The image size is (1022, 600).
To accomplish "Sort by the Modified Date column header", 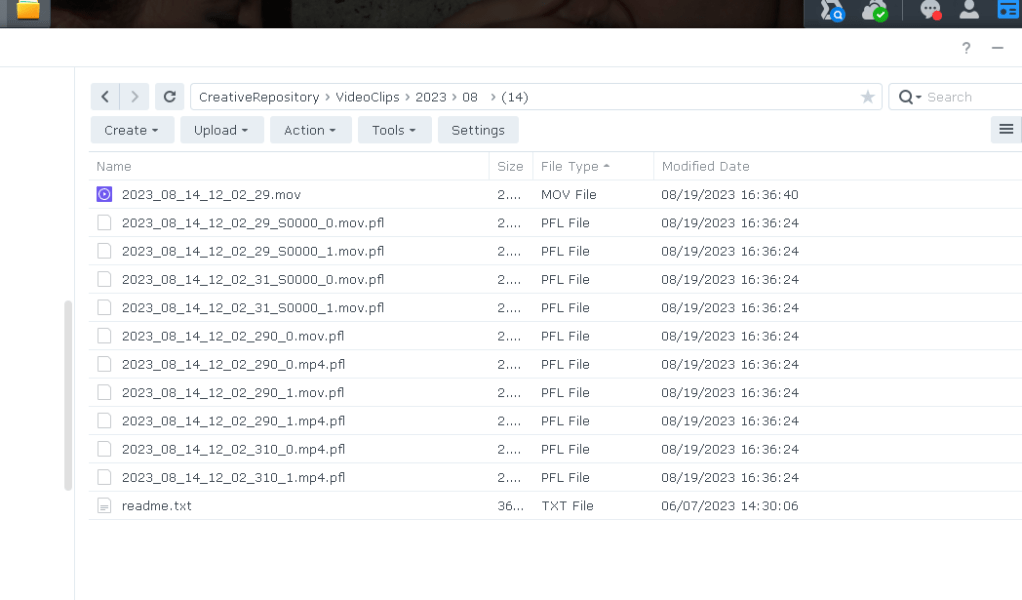I will coord(837,166).
